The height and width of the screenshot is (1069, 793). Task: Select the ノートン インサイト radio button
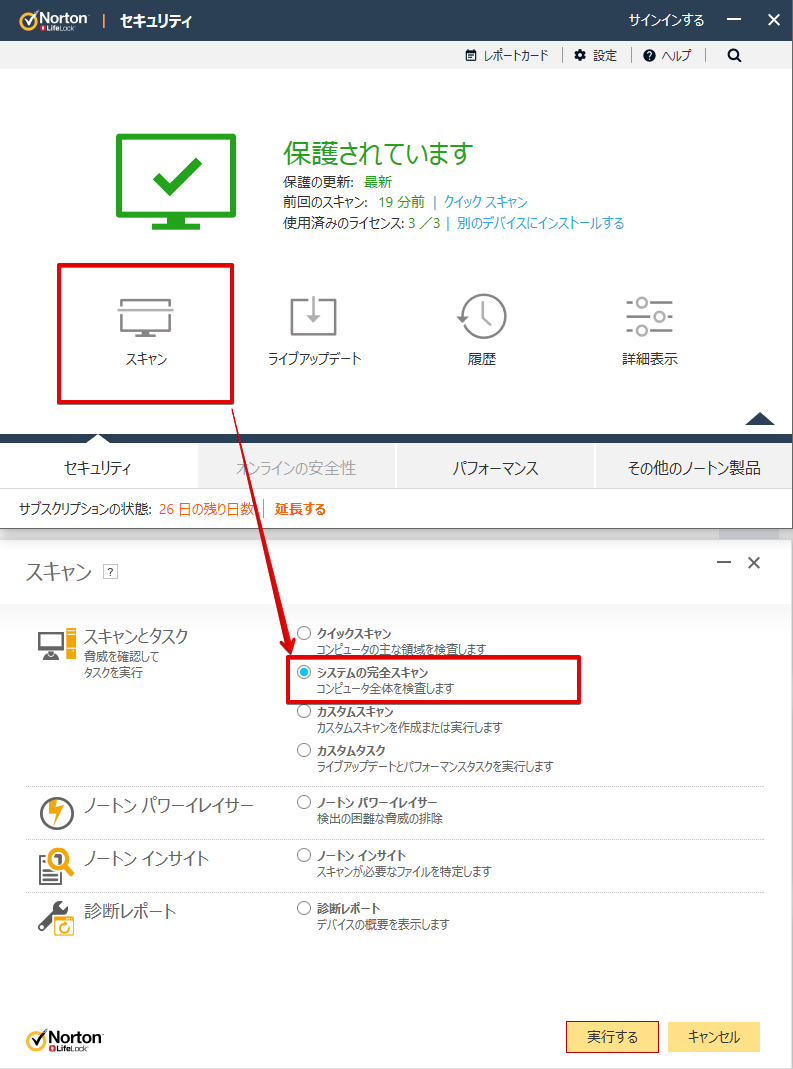pyautogui.click(x=304, y=855)
